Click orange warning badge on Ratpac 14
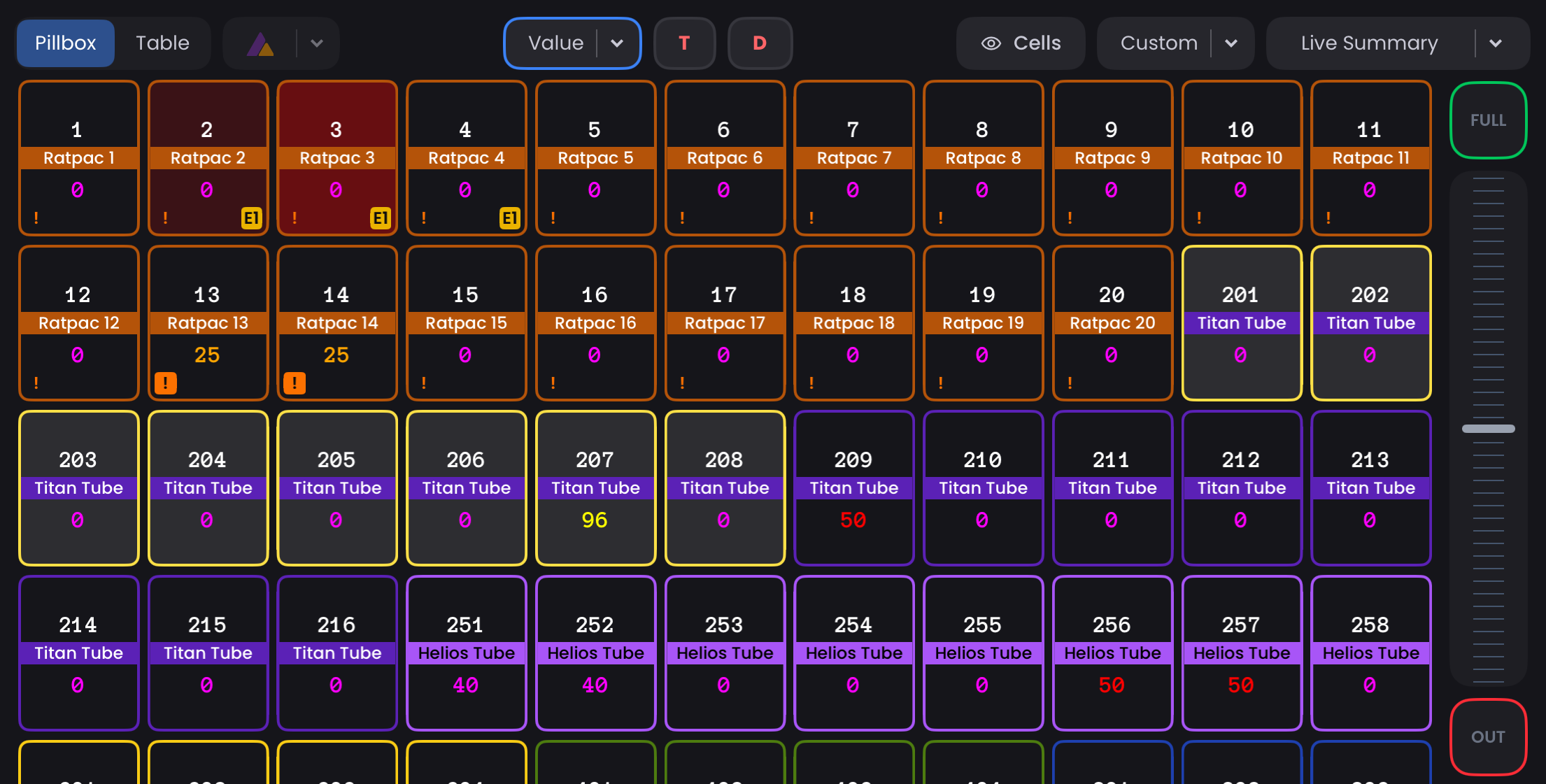1546x784 pixels. tap(295, 383)
